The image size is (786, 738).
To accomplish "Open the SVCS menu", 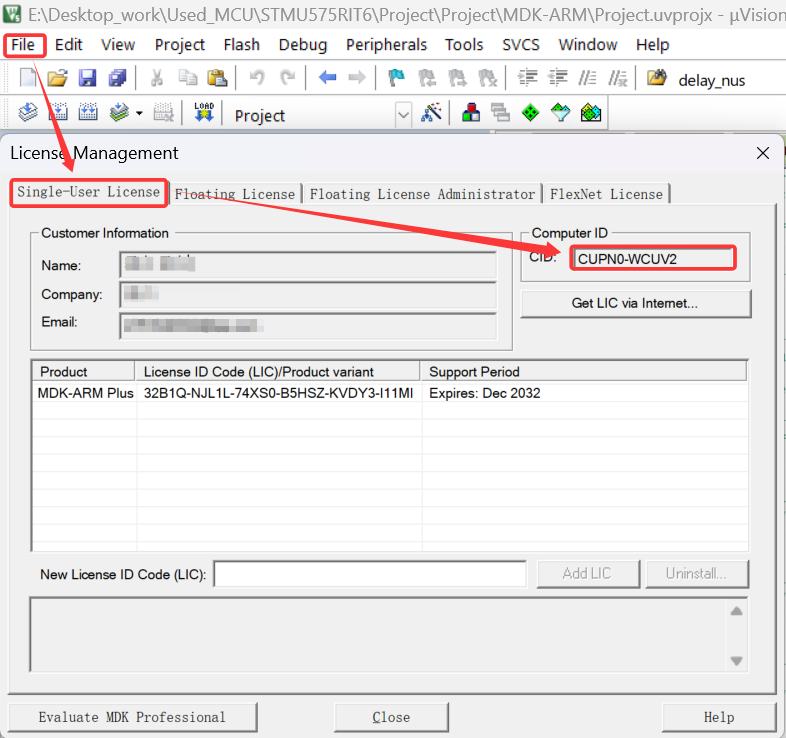I will 521,45.
